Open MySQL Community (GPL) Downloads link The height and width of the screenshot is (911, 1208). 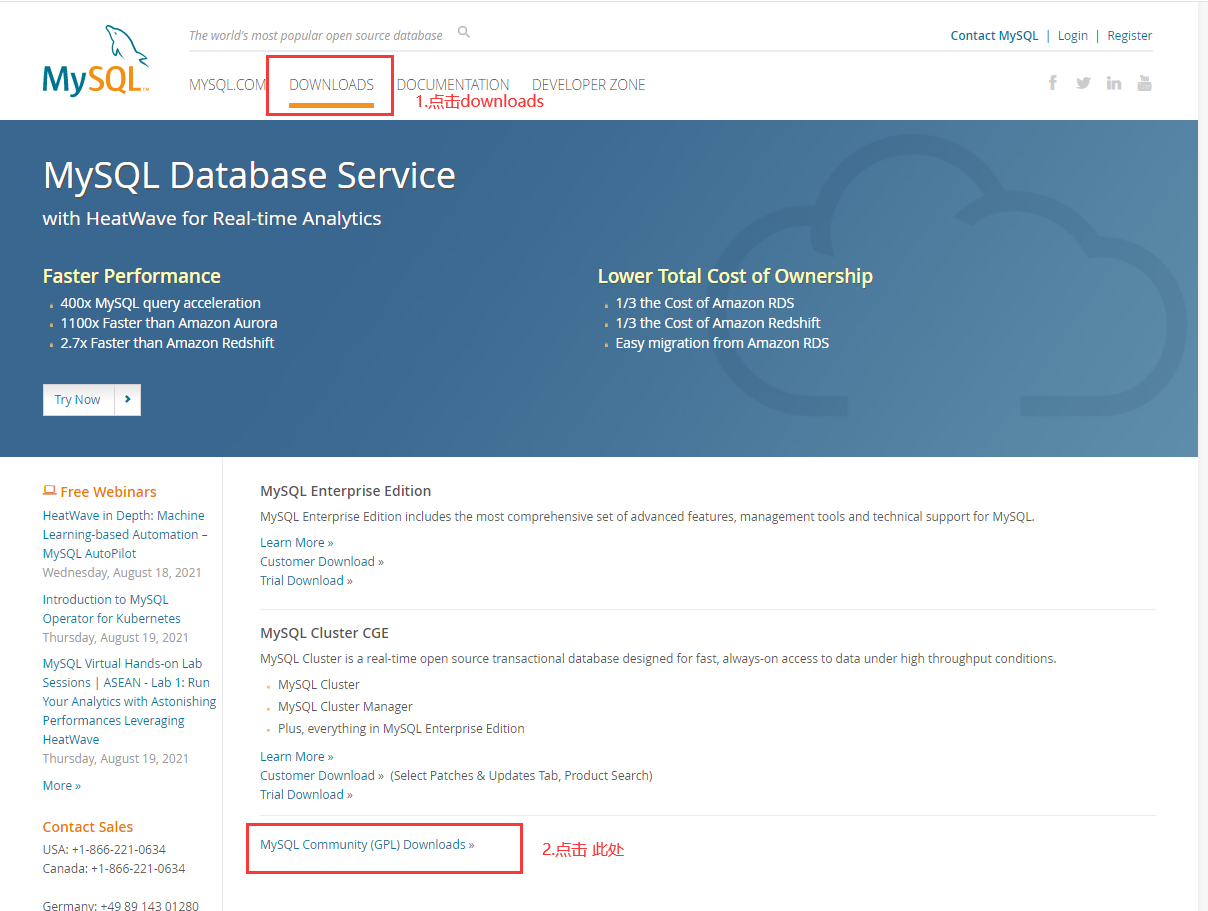[367, 845]
